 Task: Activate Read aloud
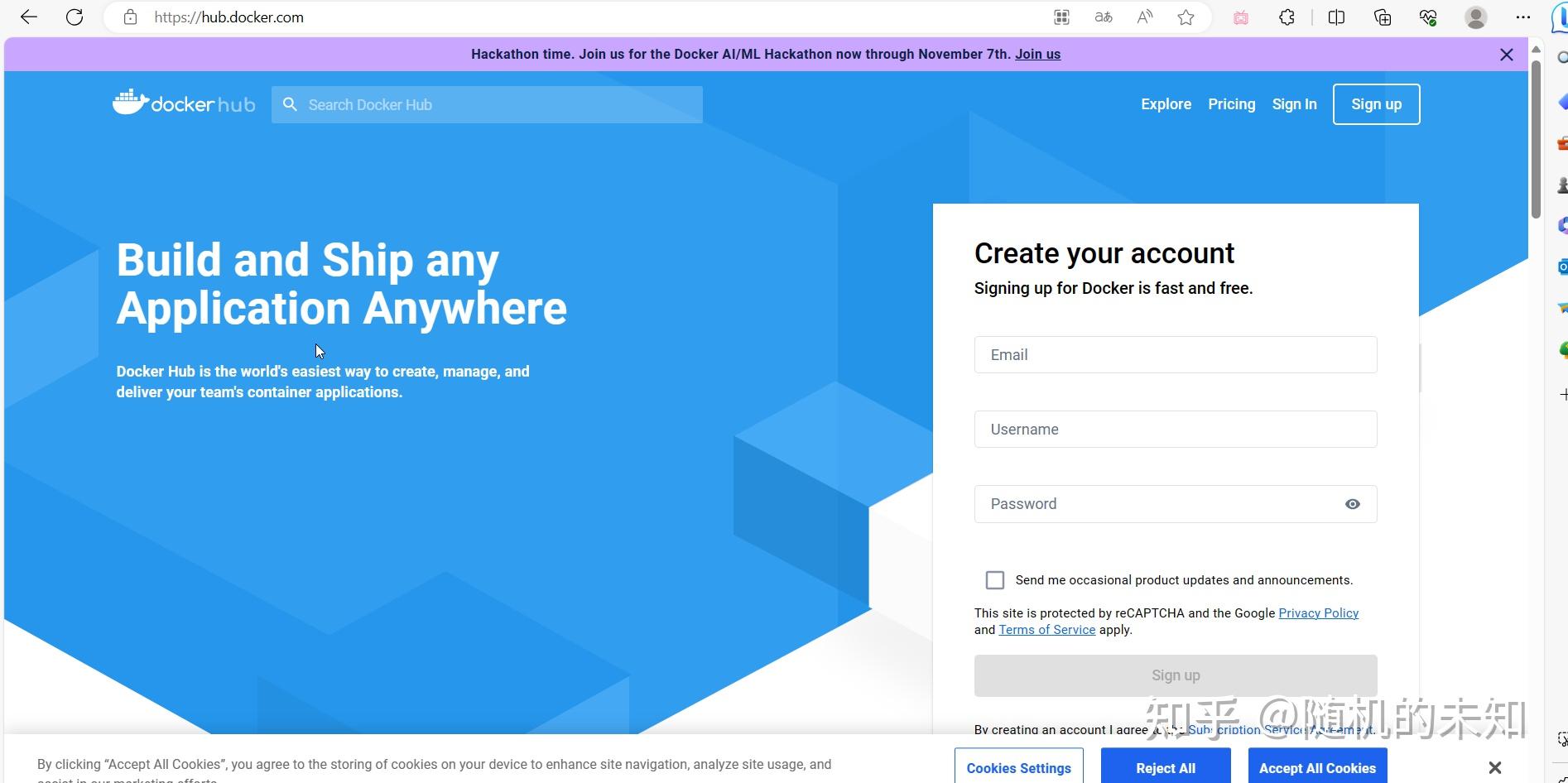click(x=1143, y=17)
